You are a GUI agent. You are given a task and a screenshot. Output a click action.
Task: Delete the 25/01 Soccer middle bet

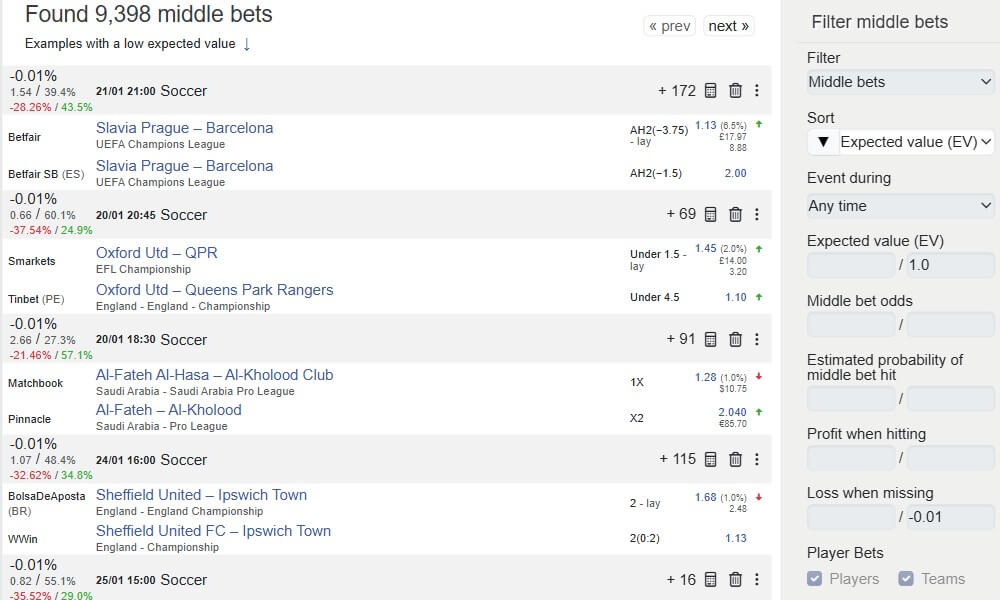tap(735, 579)
